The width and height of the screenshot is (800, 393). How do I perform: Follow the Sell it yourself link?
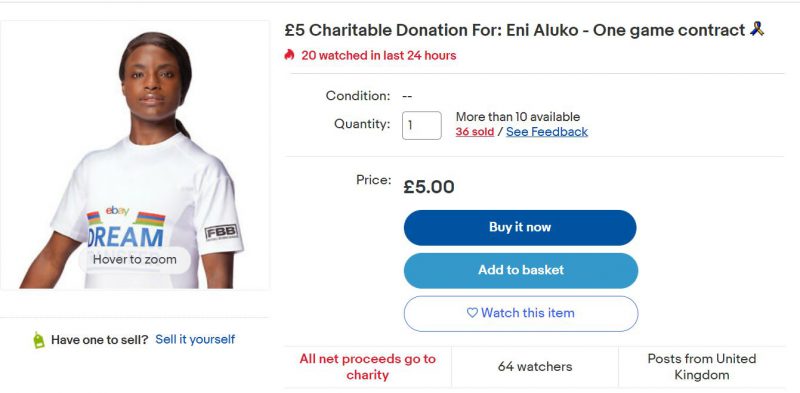195,339
